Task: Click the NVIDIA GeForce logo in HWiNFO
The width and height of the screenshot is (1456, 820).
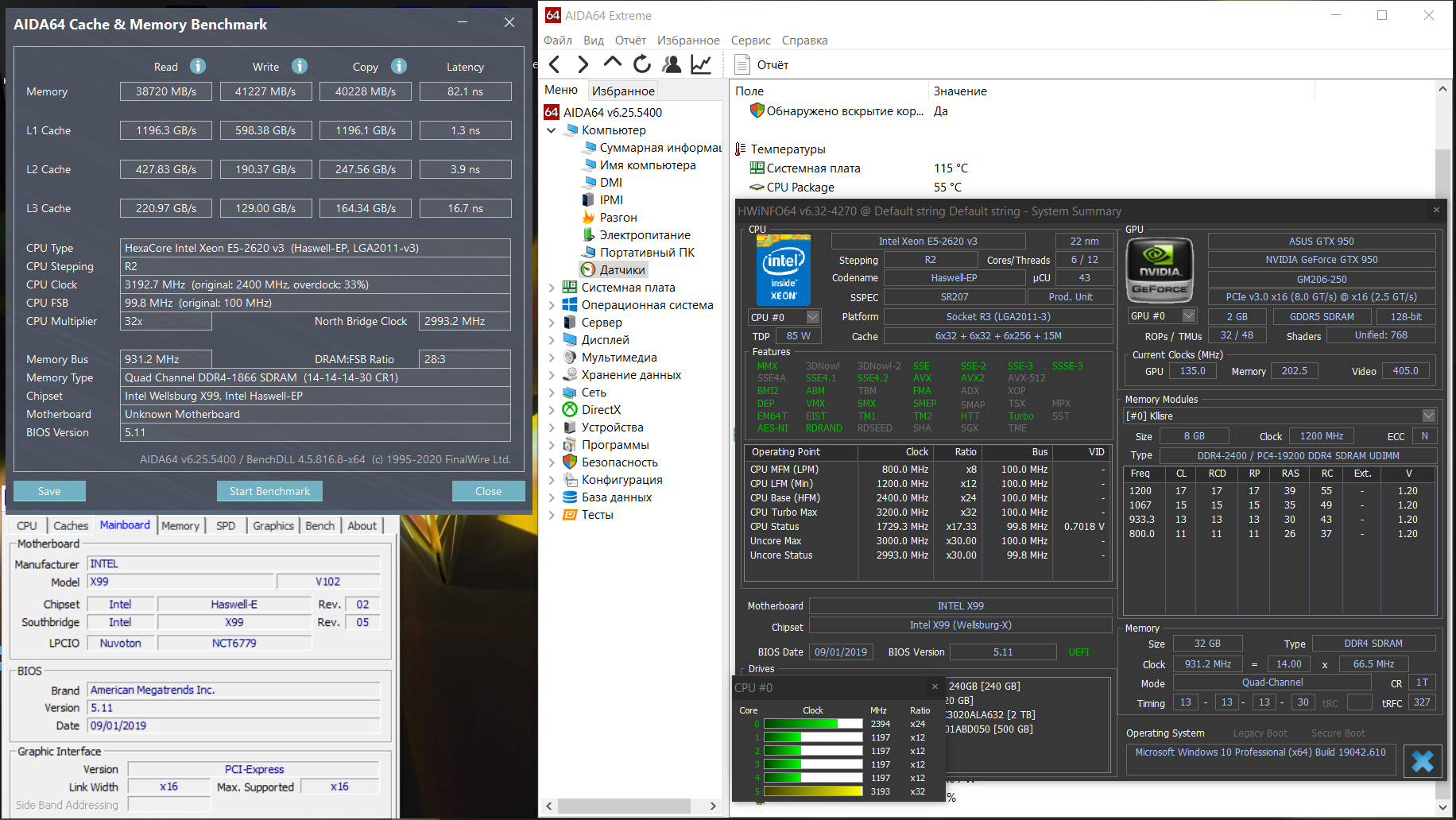Action: click(x=1160, y=270)
